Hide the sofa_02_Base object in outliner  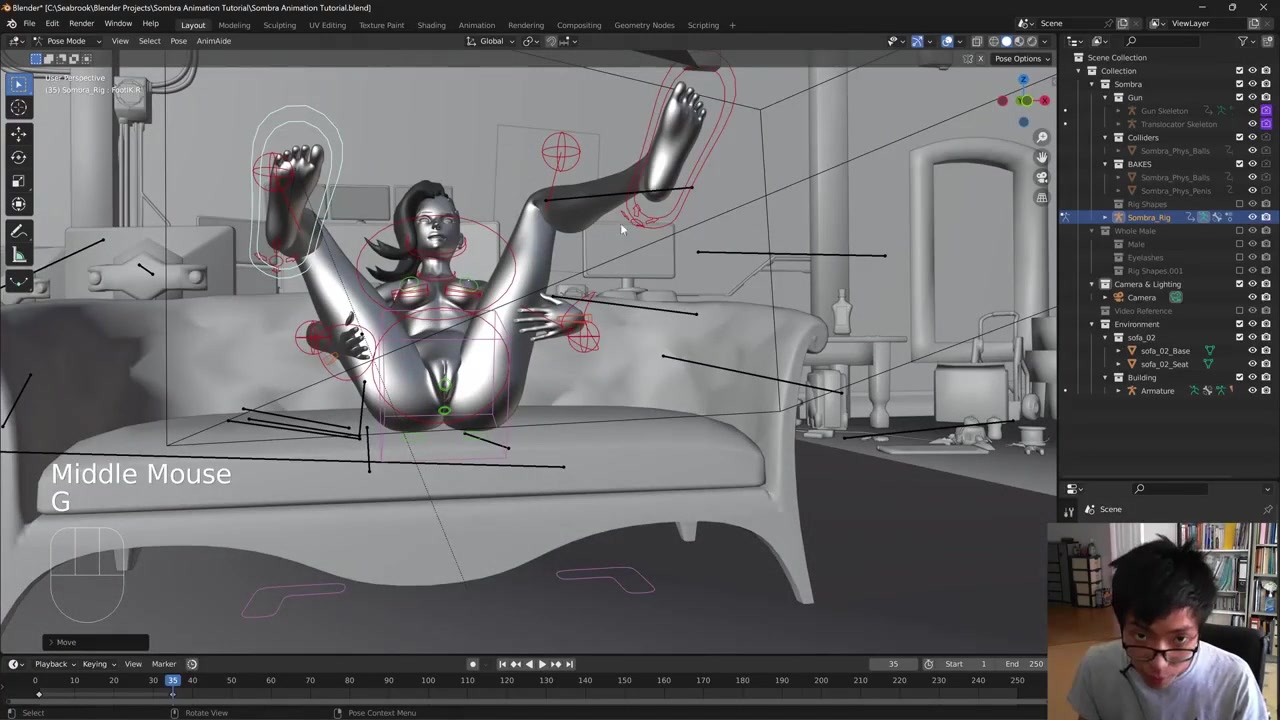coord(1252,351)
